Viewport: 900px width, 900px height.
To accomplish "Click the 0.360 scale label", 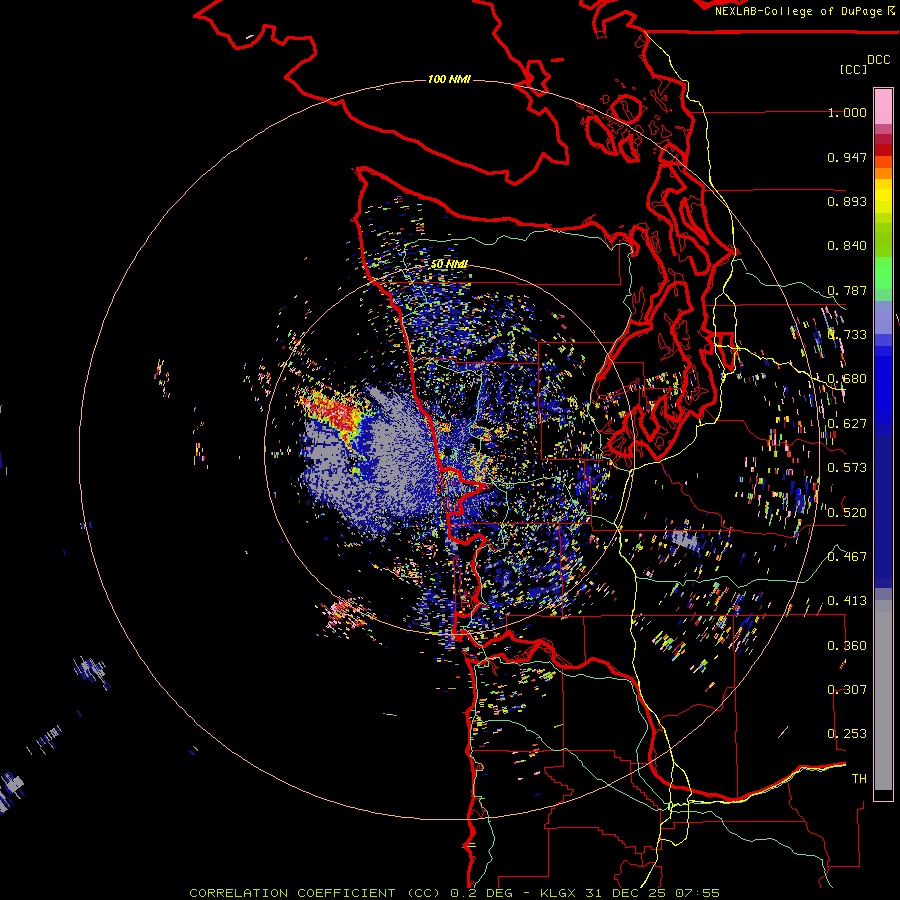I will click(847, 646).
